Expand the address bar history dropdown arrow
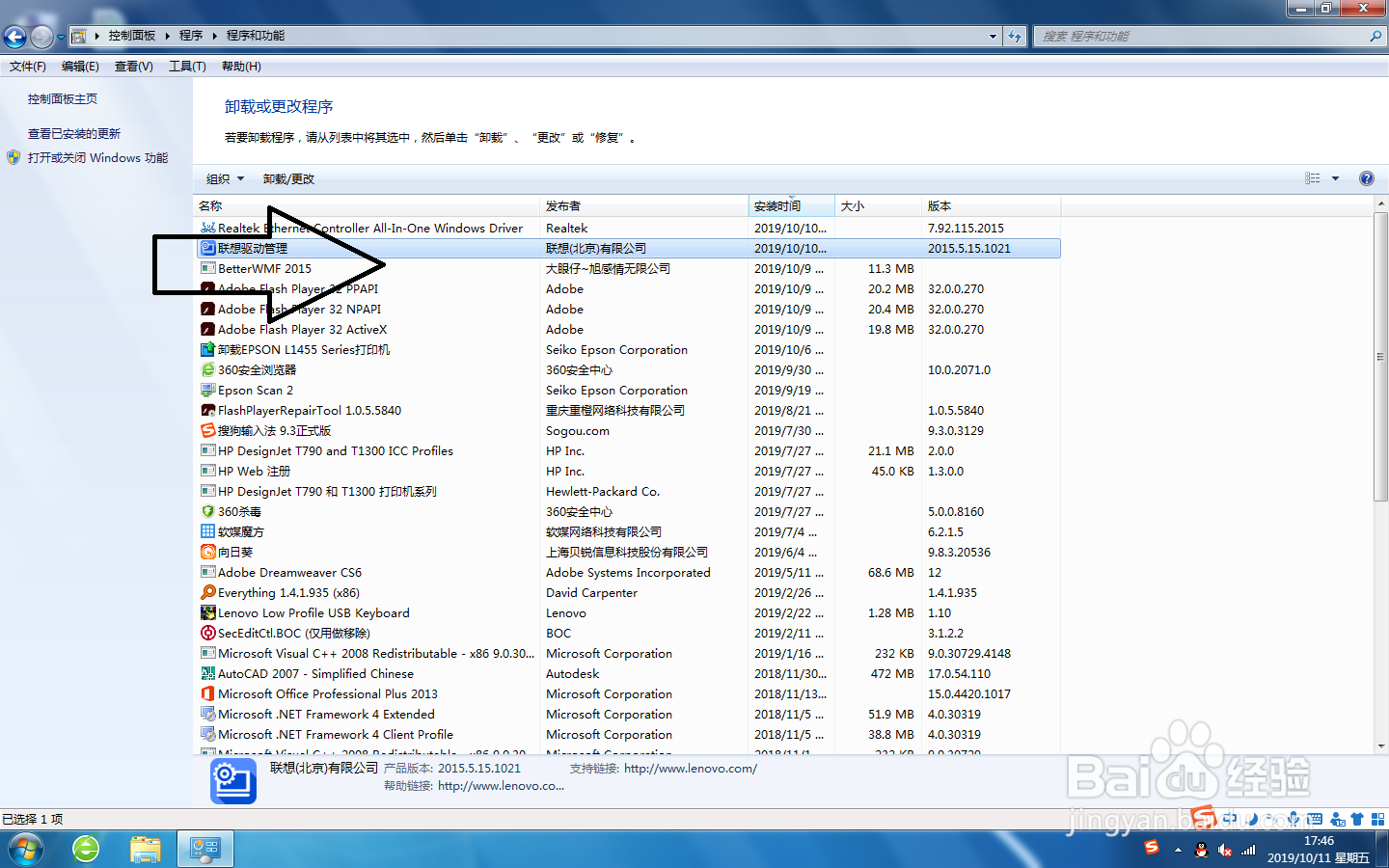This screenshot has height=868, width=1389. pyautogui.click(x=993, y=36)
